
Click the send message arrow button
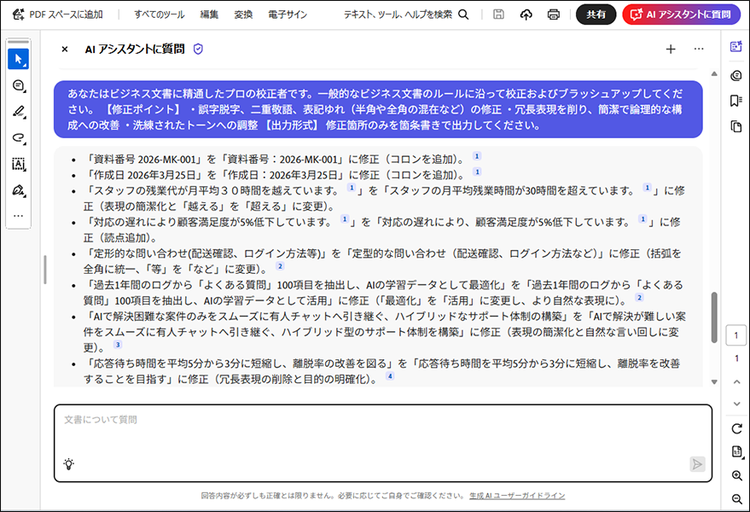tap(697, 464)
